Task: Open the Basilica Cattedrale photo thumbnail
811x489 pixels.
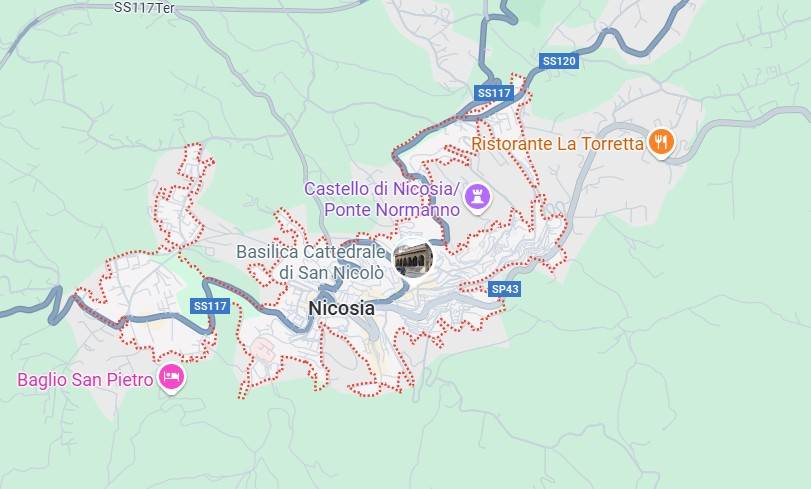Action: pos(413,260)
